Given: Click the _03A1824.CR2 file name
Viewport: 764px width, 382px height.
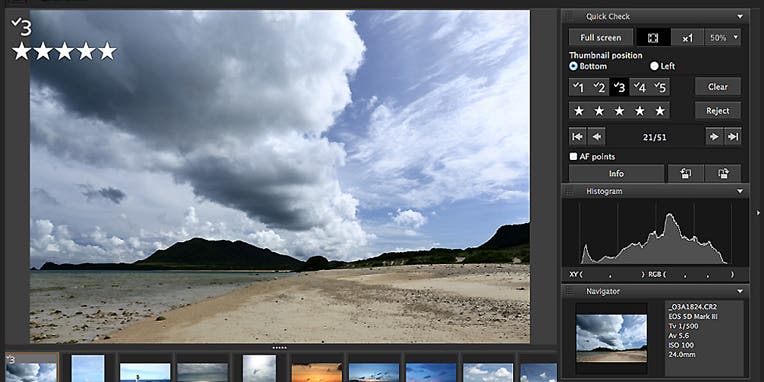Looking at the screenshot, I should coord(692,307).
